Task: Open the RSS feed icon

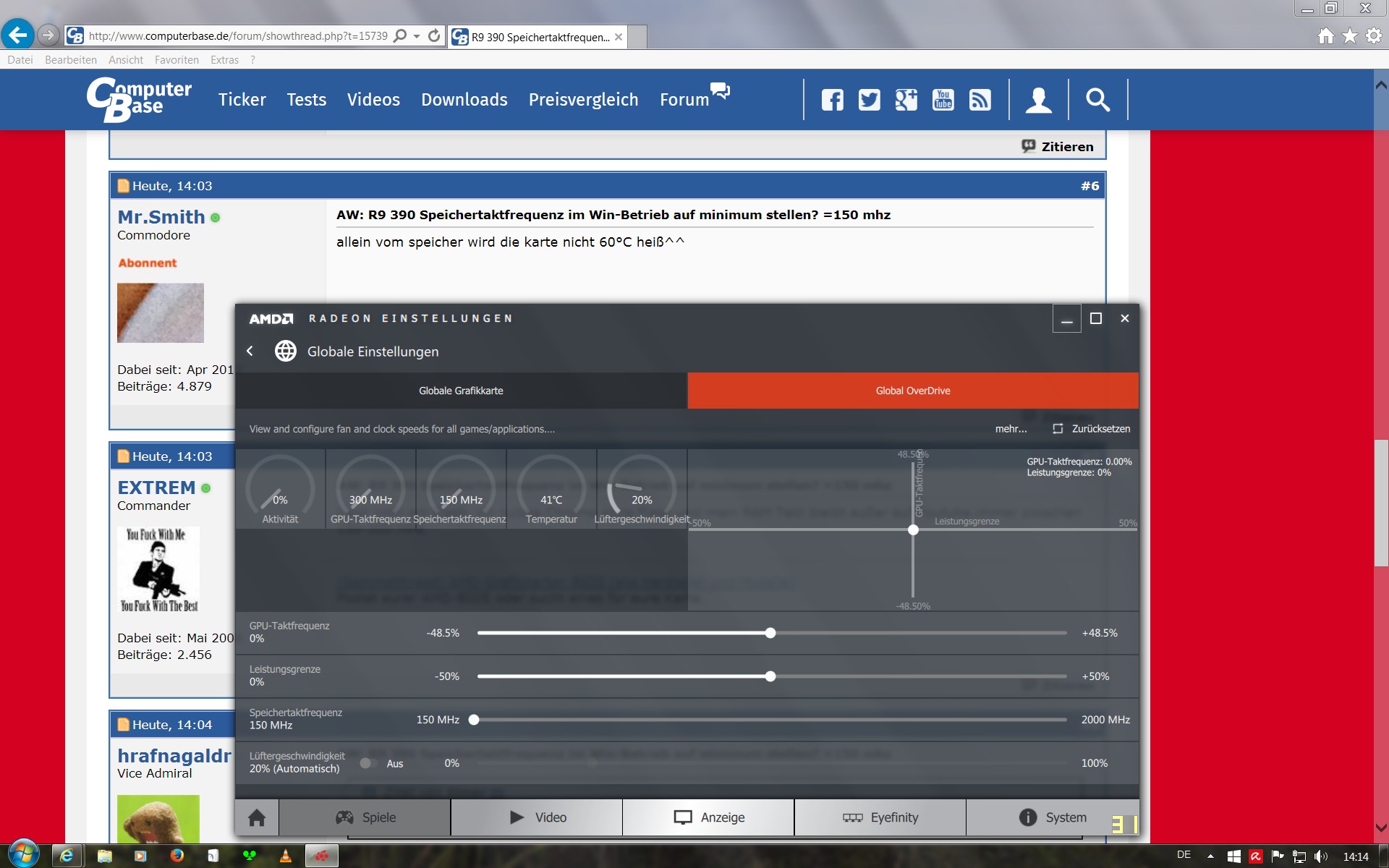Action: pos(980,100)
